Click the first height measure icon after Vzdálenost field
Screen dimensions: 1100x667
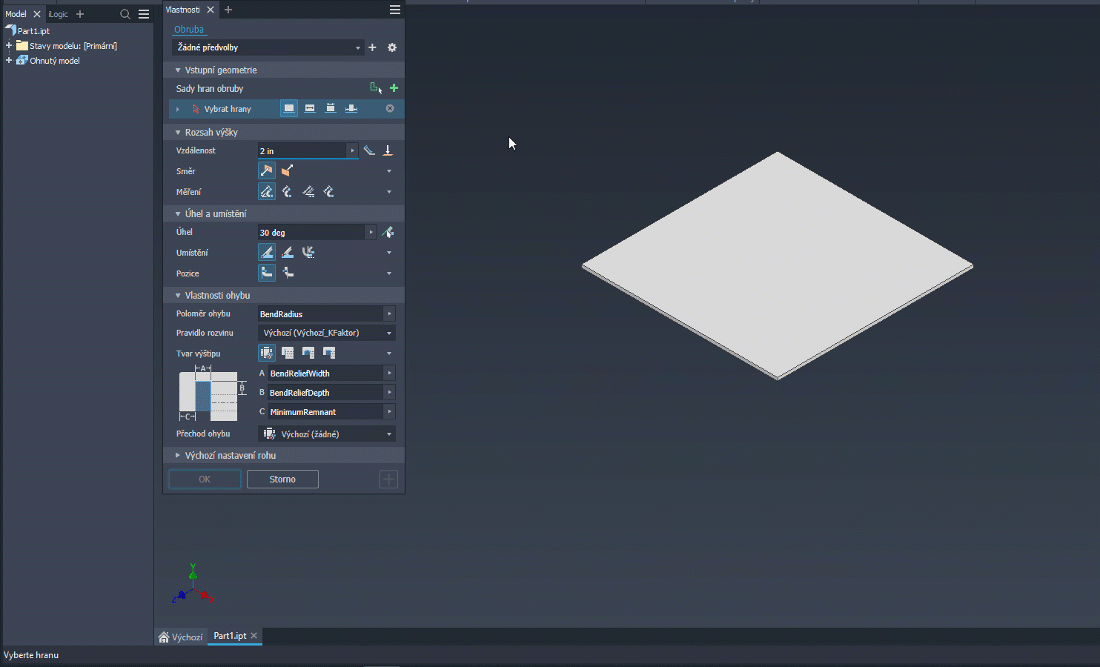(369, 150)
